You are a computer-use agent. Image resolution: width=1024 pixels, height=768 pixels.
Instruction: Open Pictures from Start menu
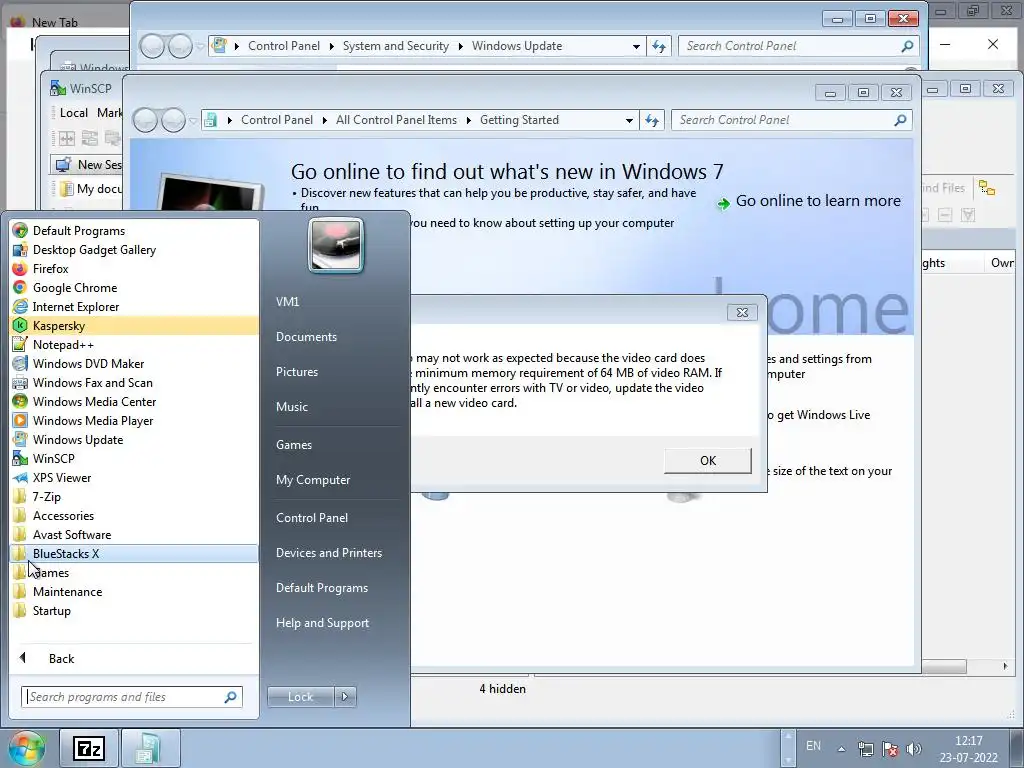pyautogui.click(x=296, y=372)
